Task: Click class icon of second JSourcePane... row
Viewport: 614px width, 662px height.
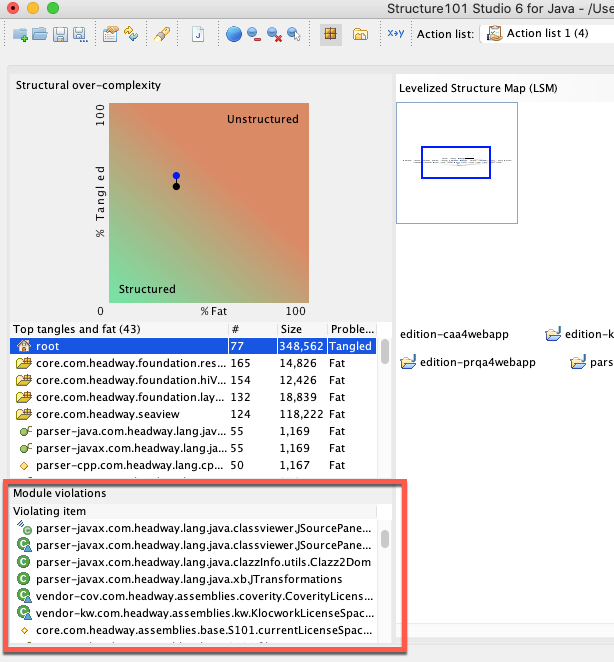Action: point(24,545)
